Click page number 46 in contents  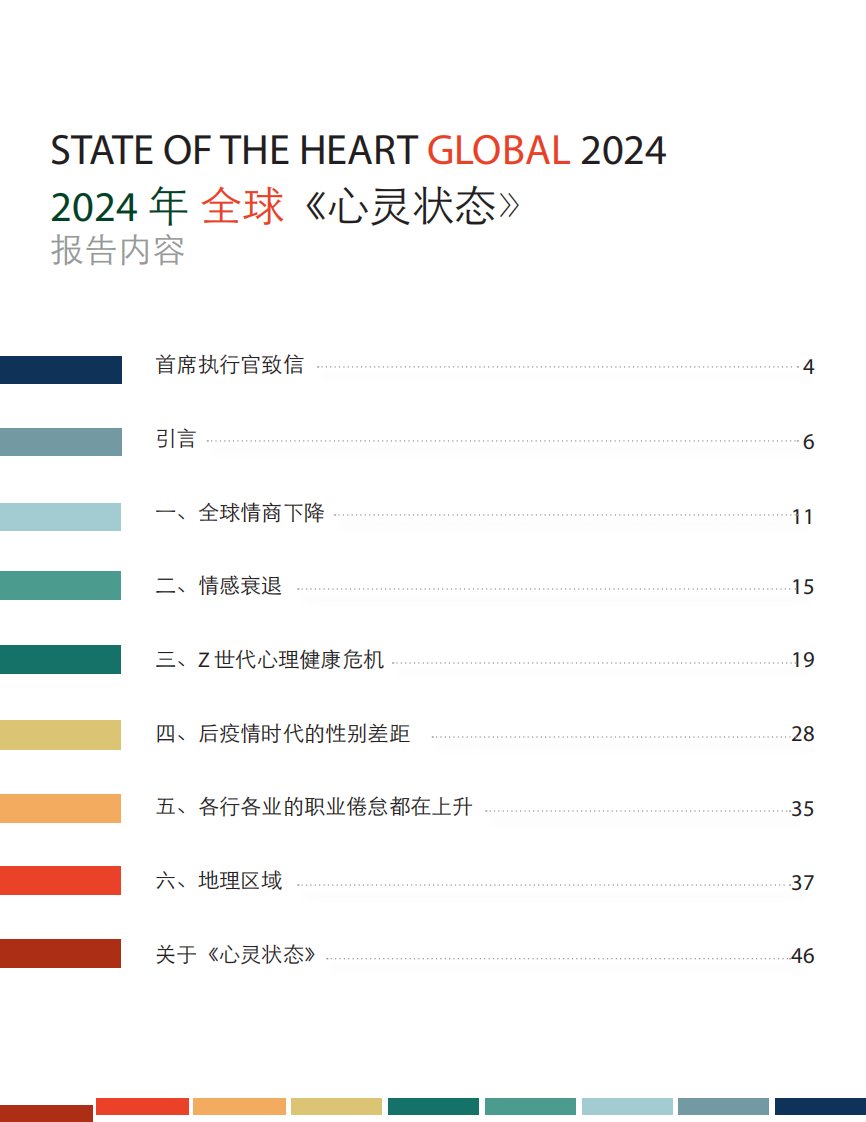(x=802, y=956)
